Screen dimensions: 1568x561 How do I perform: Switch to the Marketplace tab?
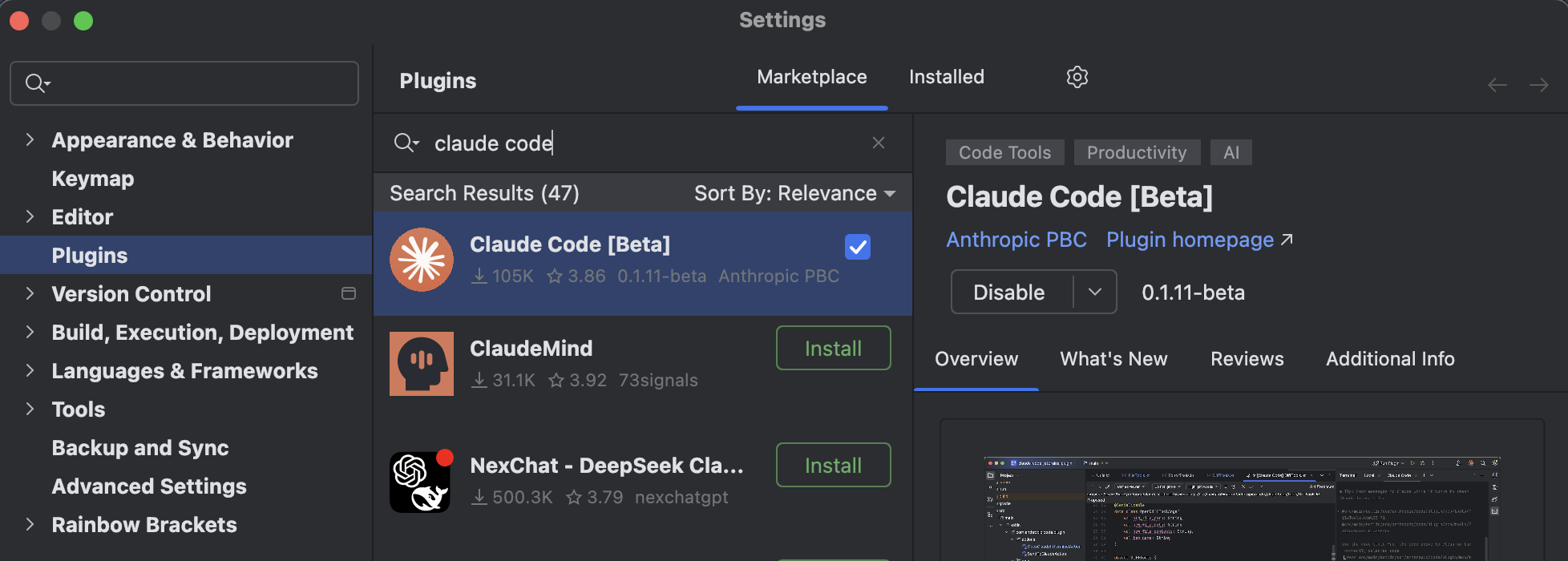tap(812, 77)
